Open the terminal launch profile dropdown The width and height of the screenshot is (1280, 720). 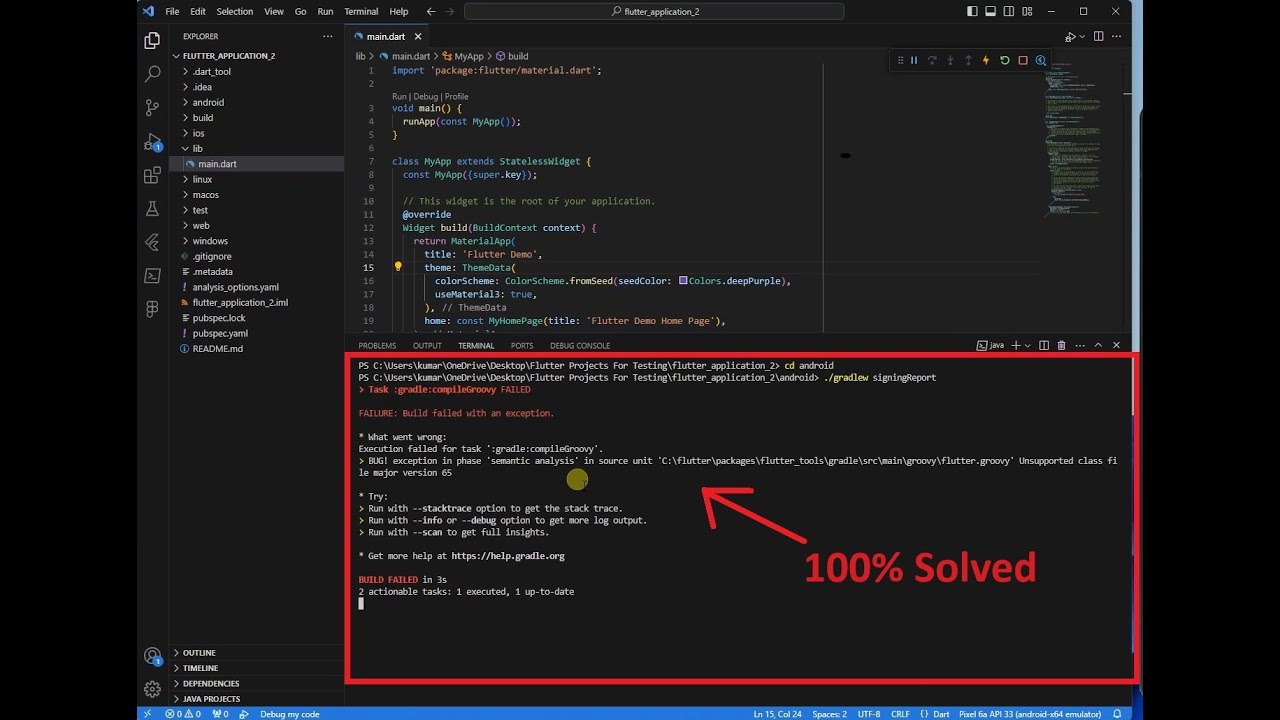[x=1028, y=345]
